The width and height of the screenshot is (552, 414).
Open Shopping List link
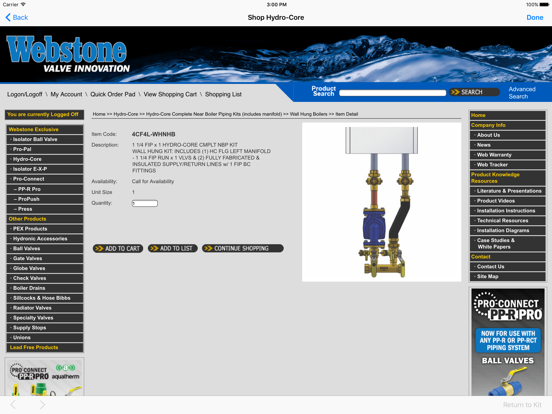point(223,94)
